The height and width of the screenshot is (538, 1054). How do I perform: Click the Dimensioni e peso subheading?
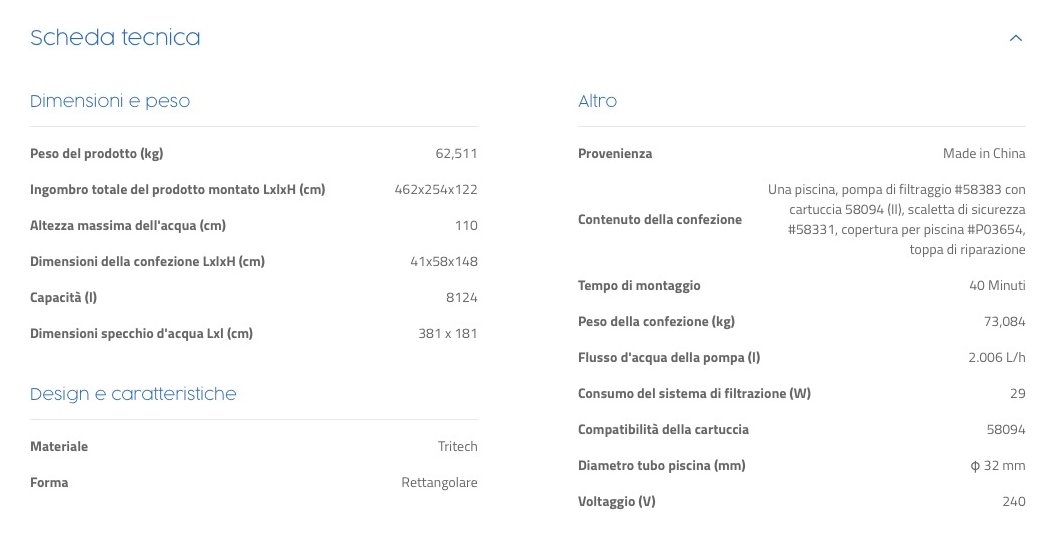pyautogui.click(x=110, y=101)
